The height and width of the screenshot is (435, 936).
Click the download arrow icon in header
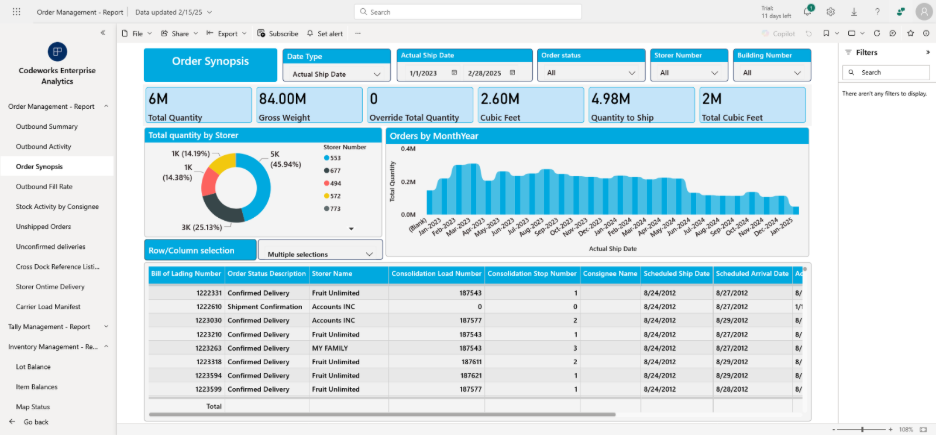(x=854, y=11)
